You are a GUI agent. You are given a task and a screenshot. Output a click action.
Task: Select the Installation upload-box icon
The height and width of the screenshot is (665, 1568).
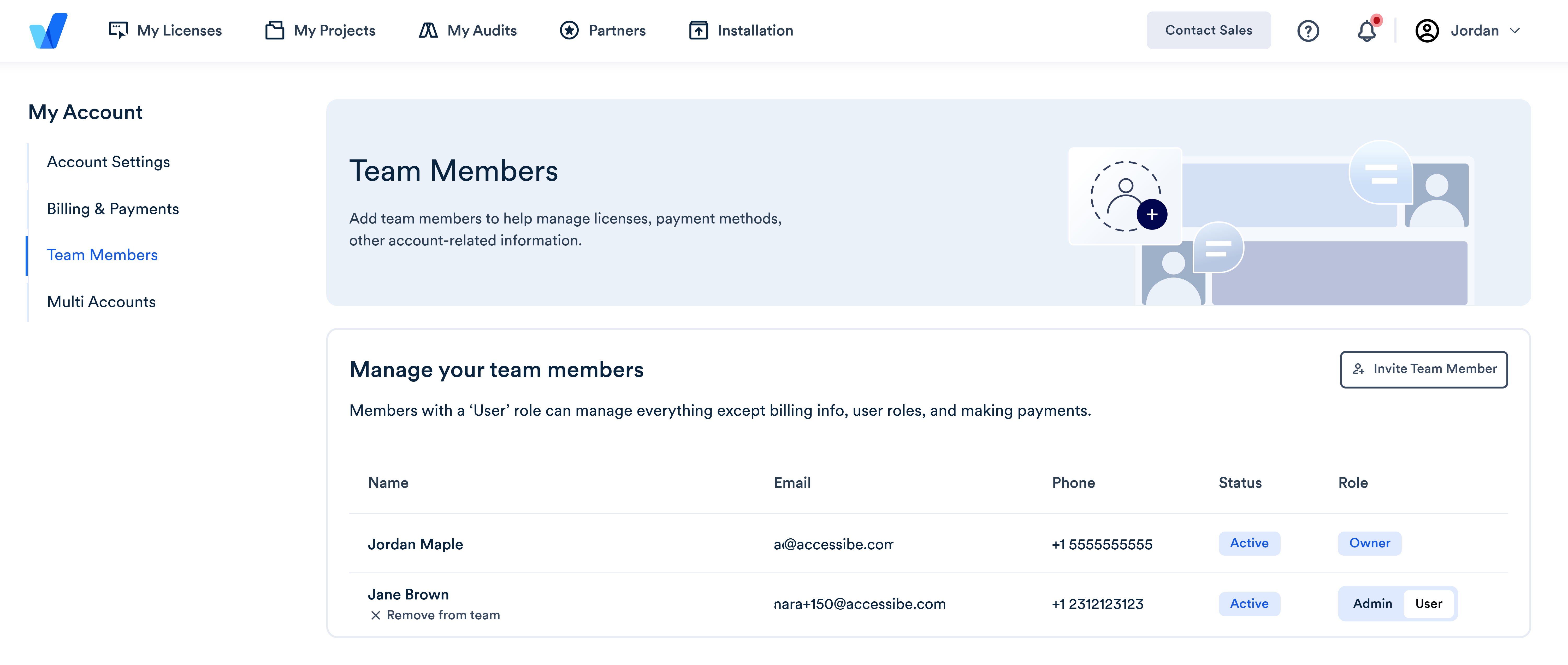point(698,30)
